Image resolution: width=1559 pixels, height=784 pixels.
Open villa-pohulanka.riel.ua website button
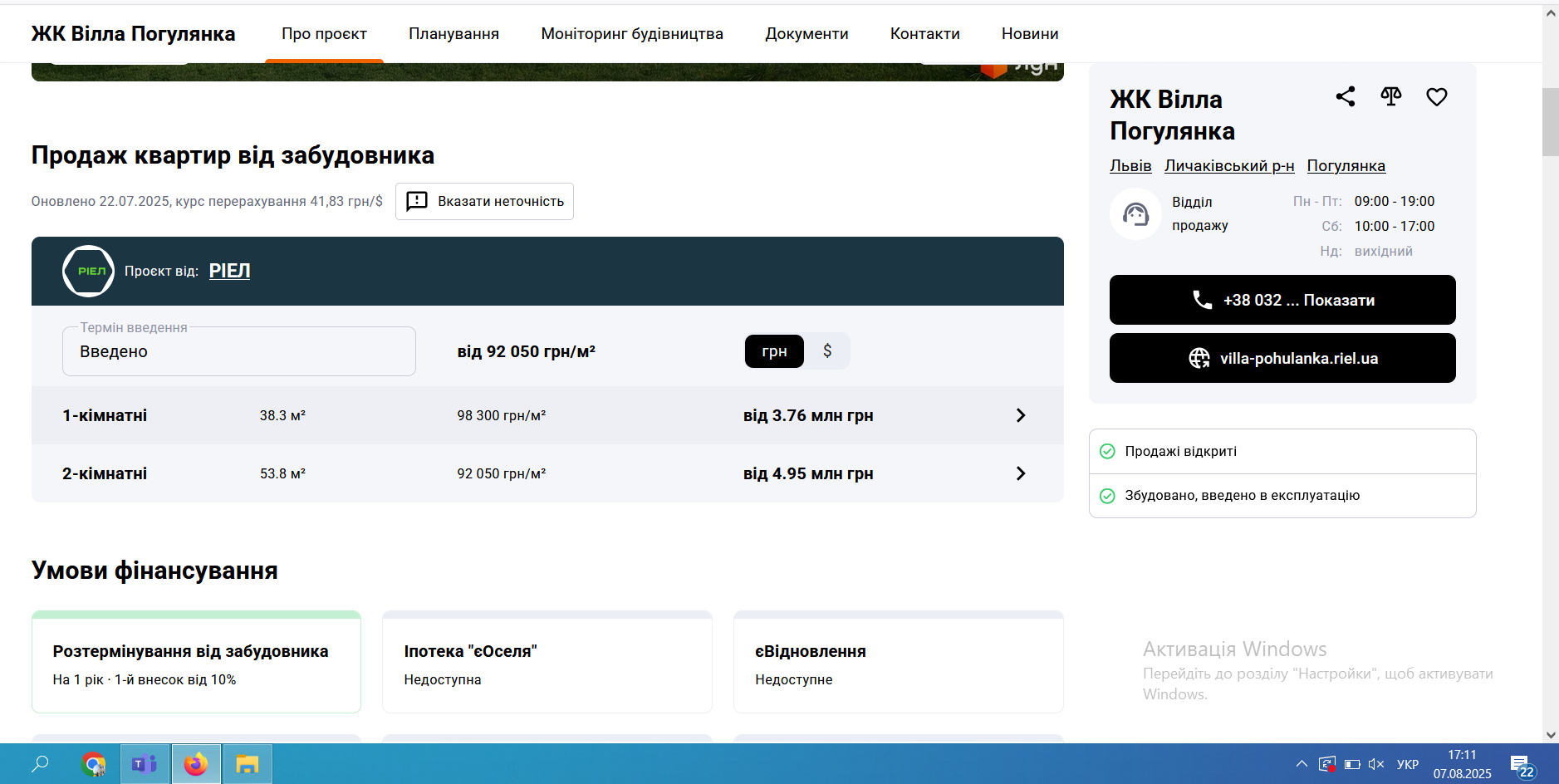pos(1282,358)
